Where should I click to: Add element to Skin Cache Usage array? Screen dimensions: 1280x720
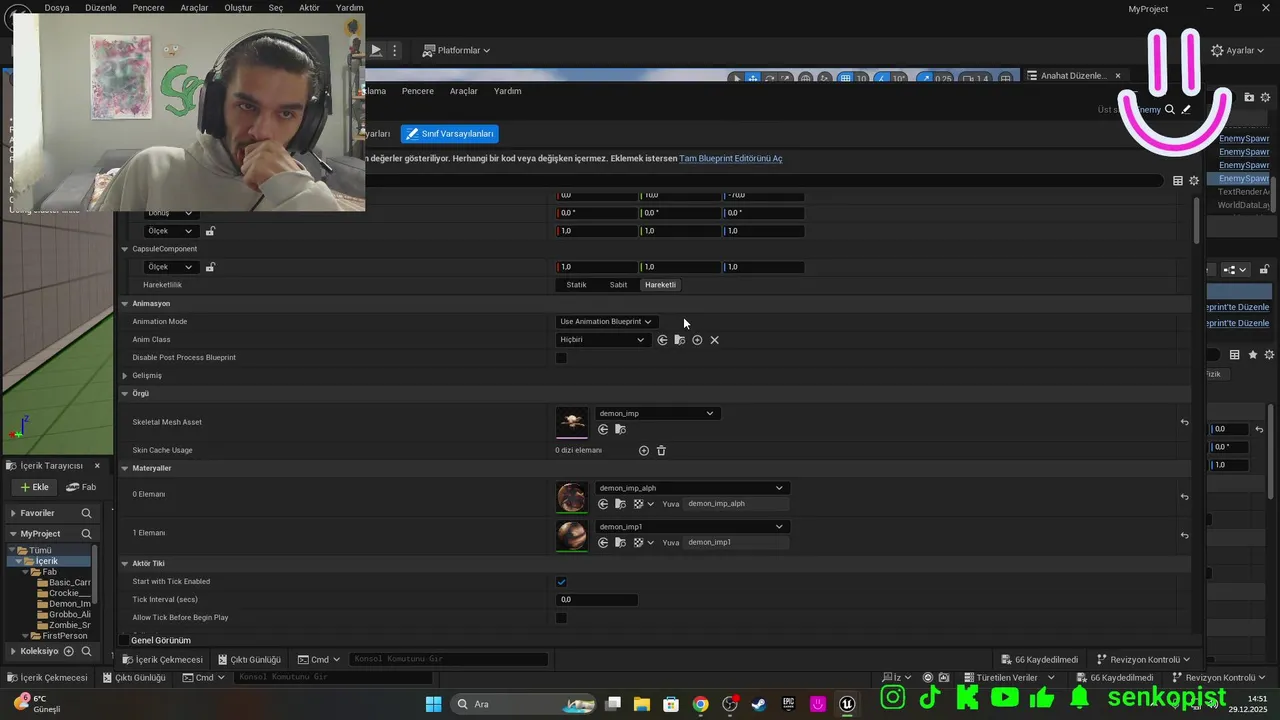pyautogui.click(x=644, y=451)
